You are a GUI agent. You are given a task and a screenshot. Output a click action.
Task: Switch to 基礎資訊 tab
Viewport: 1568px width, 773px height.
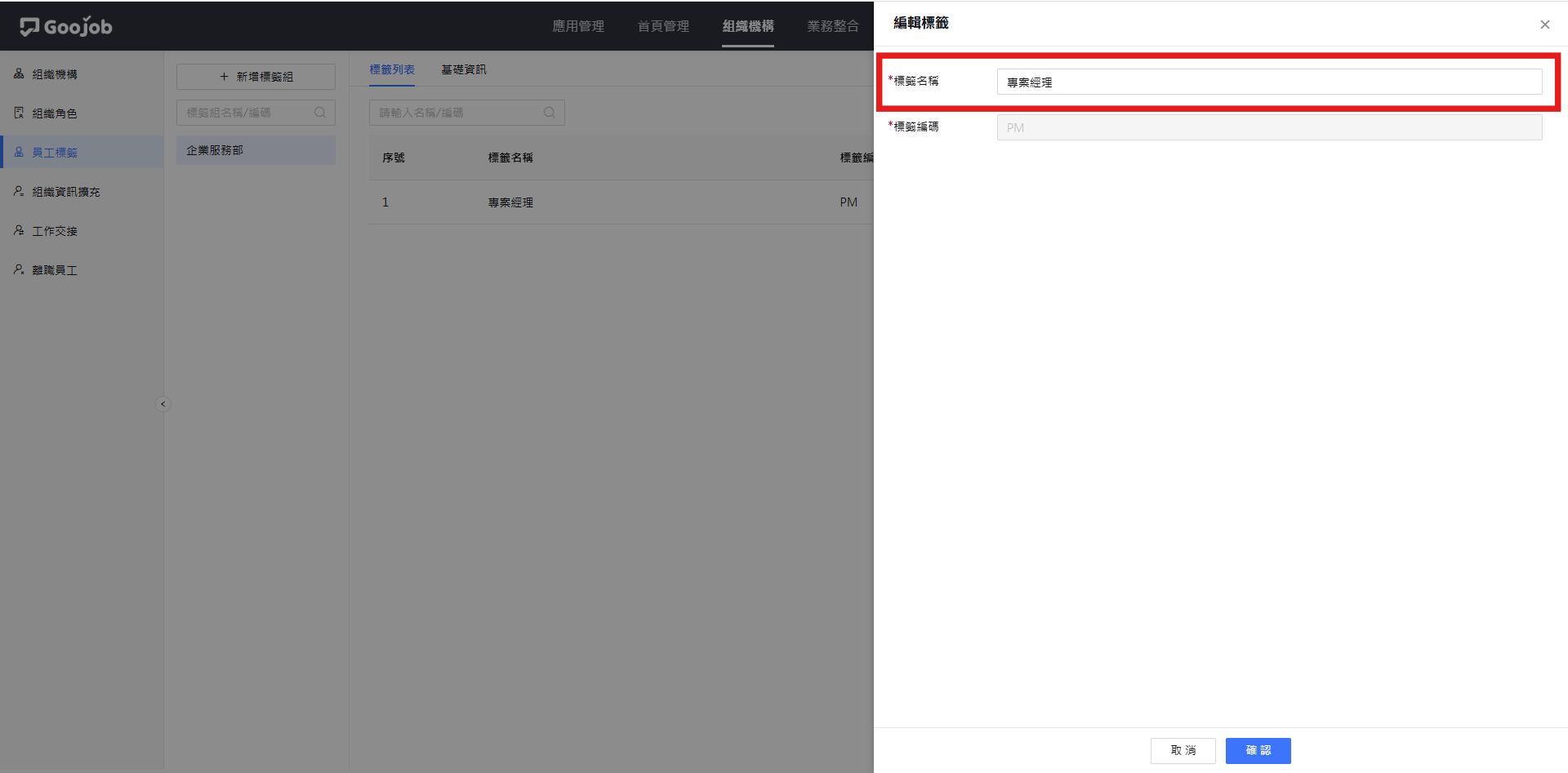click(x=464, y=69)
